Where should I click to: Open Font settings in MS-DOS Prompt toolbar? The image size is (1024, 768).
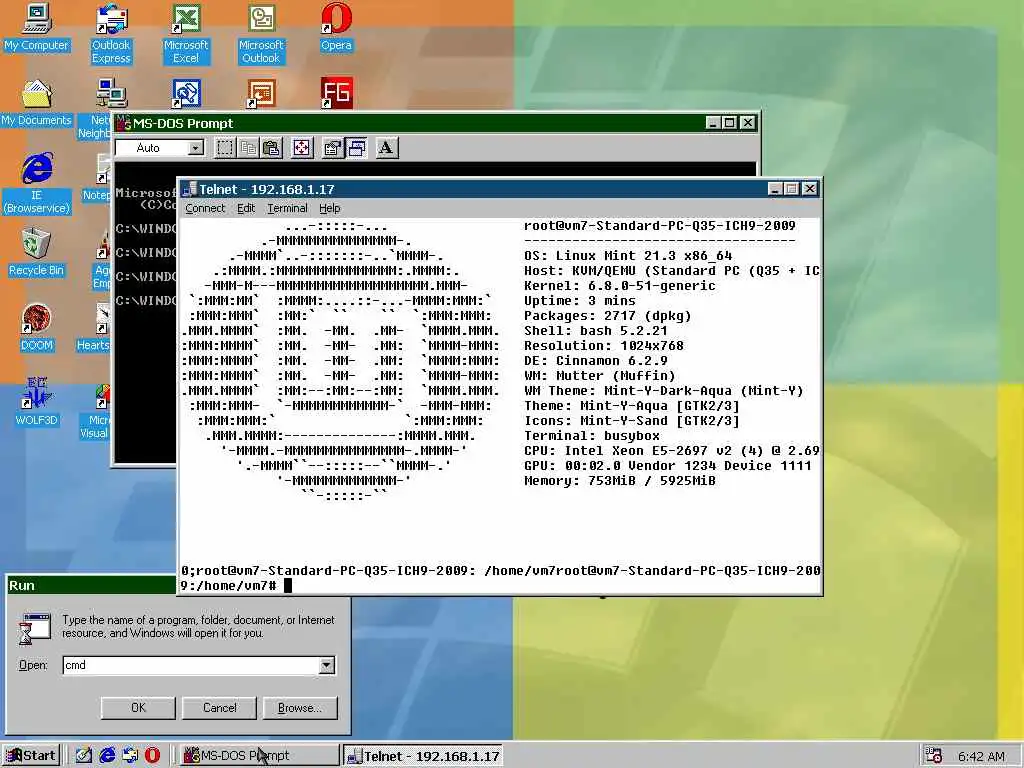coord(387,148)
